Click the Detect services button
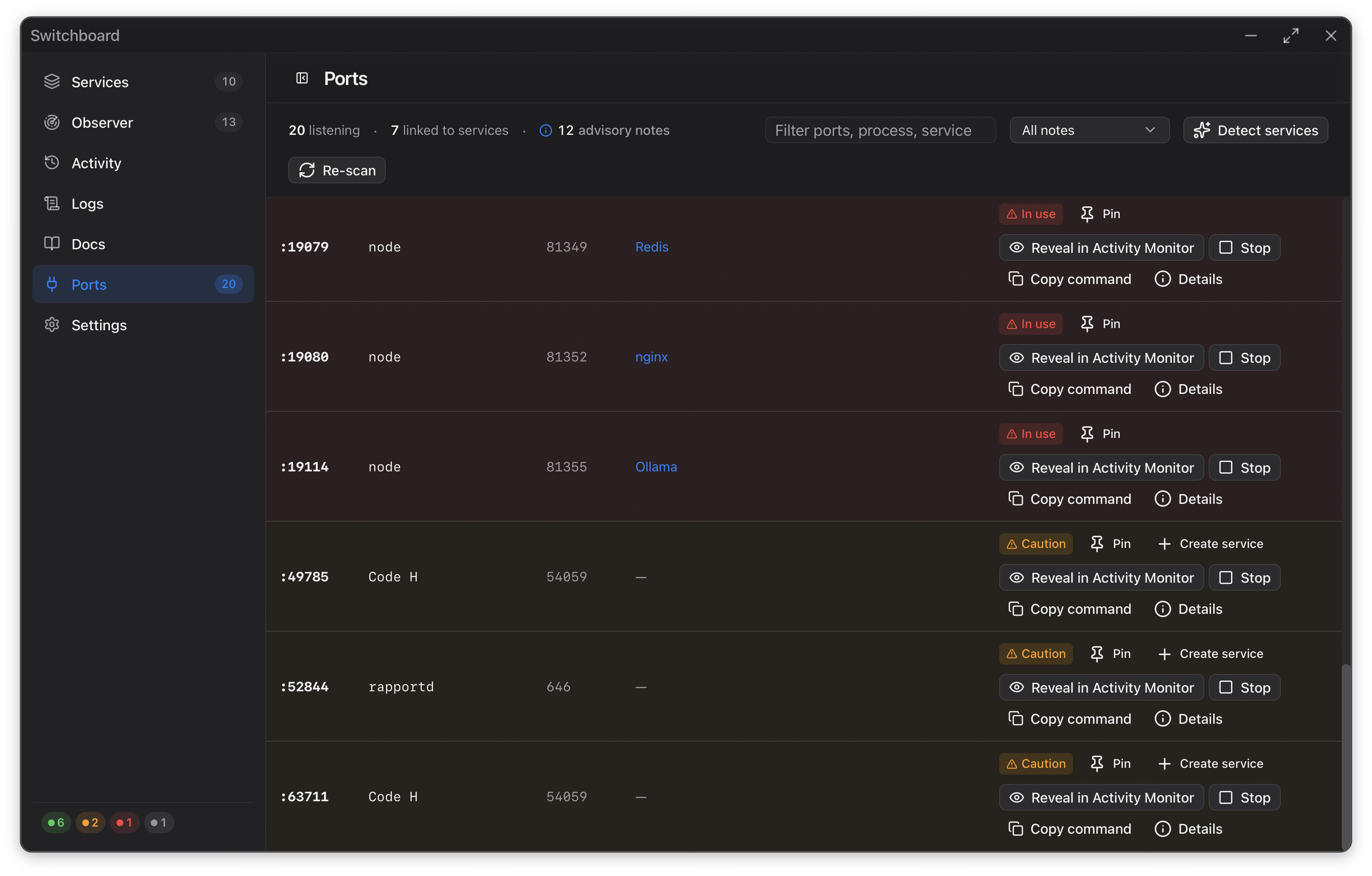Image resolution: width=1372 pixels, height=876 pixels. tap(1255, 130)
